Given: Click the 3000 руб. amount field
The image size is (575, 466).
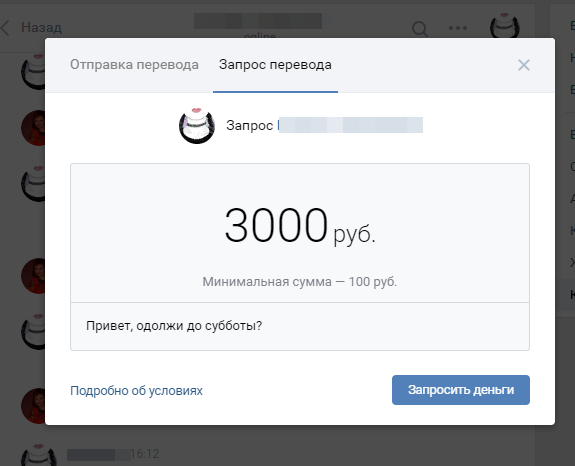Looking at the screenshot, I should coord(300,225).
